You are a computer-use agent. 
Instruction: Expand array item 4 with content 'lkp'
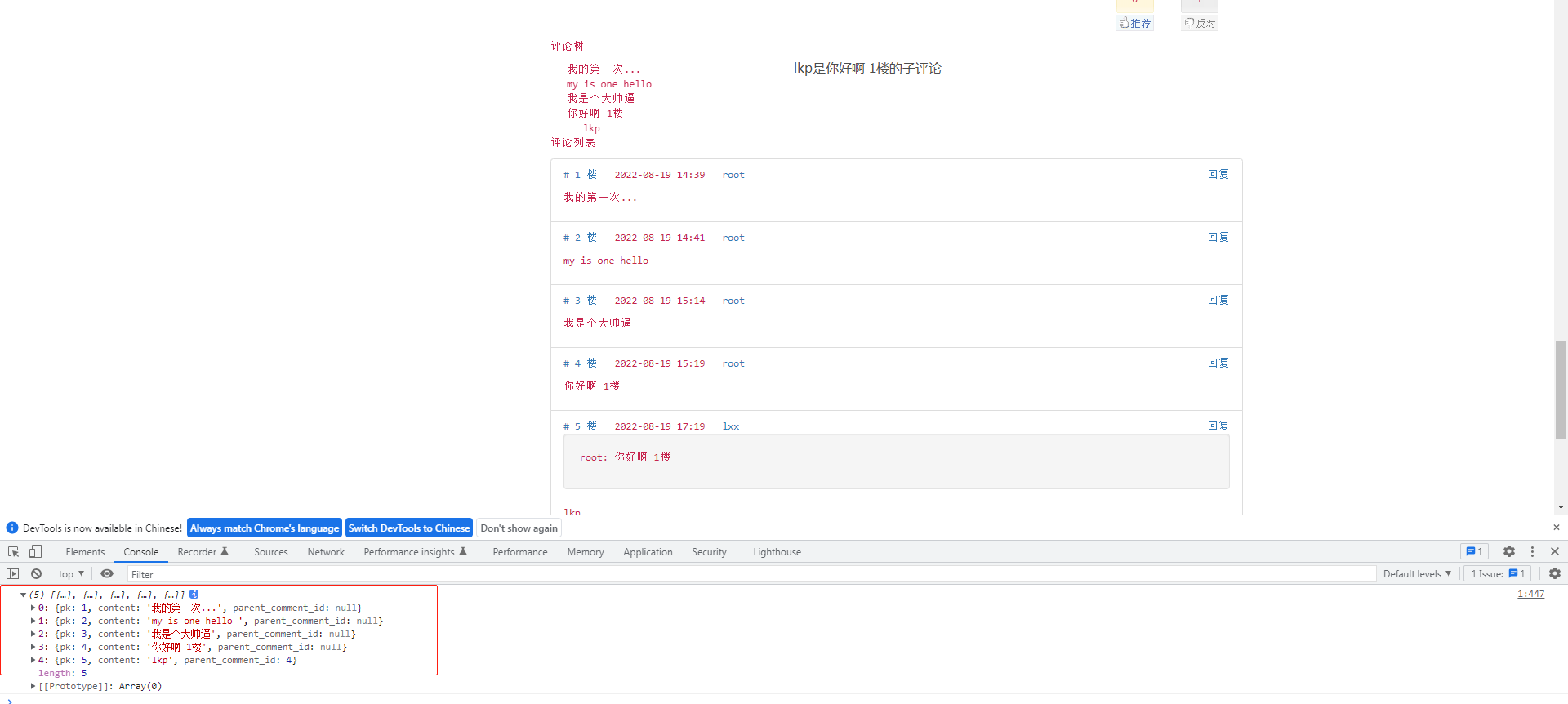click(x=33, y=660)
